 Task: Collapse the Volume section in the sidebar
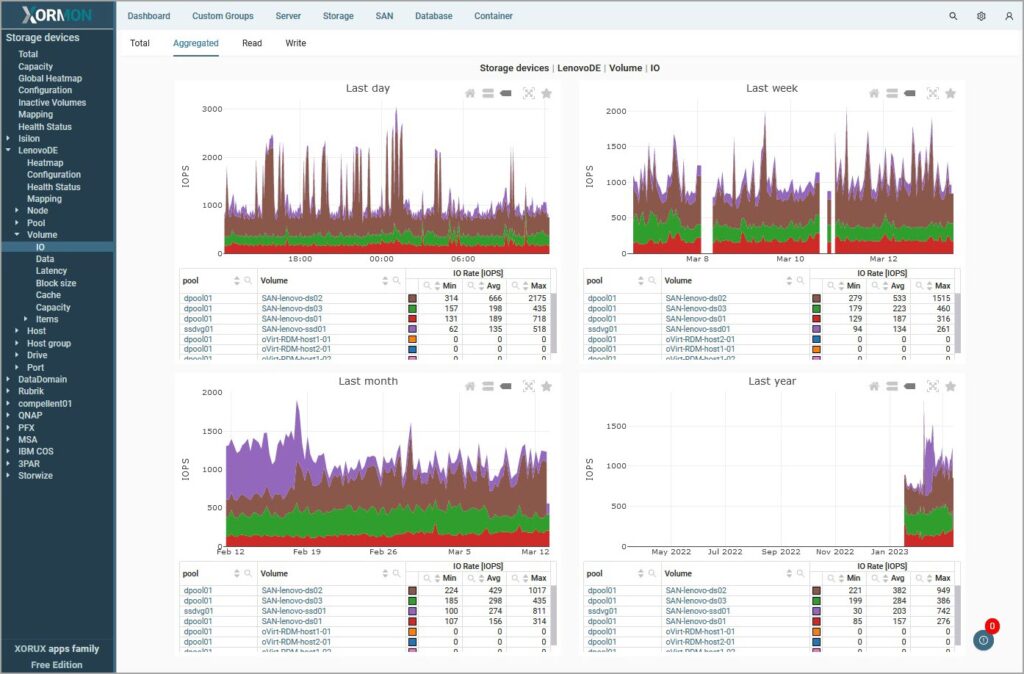pos(19,234)
